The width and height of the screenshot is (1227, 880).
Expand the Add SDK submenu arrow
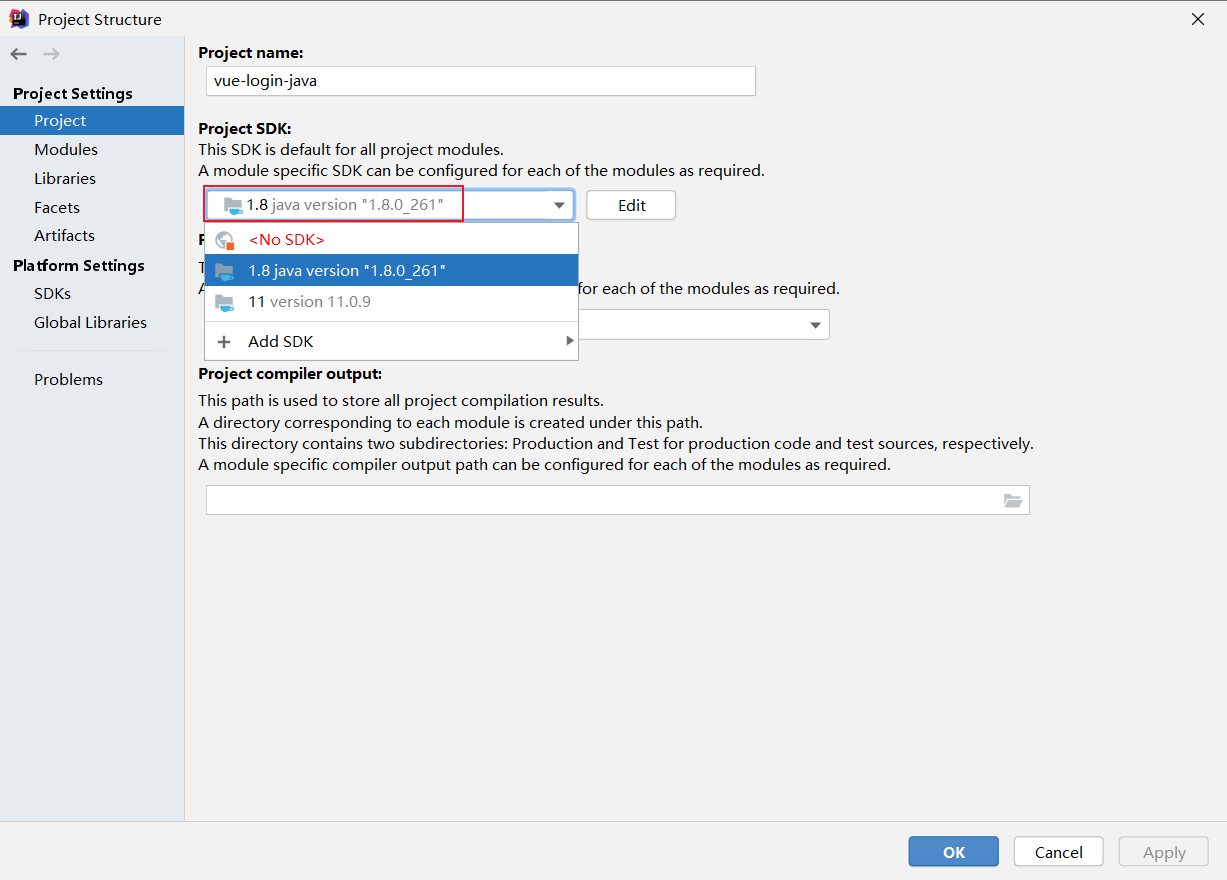[x=570, y=341]
